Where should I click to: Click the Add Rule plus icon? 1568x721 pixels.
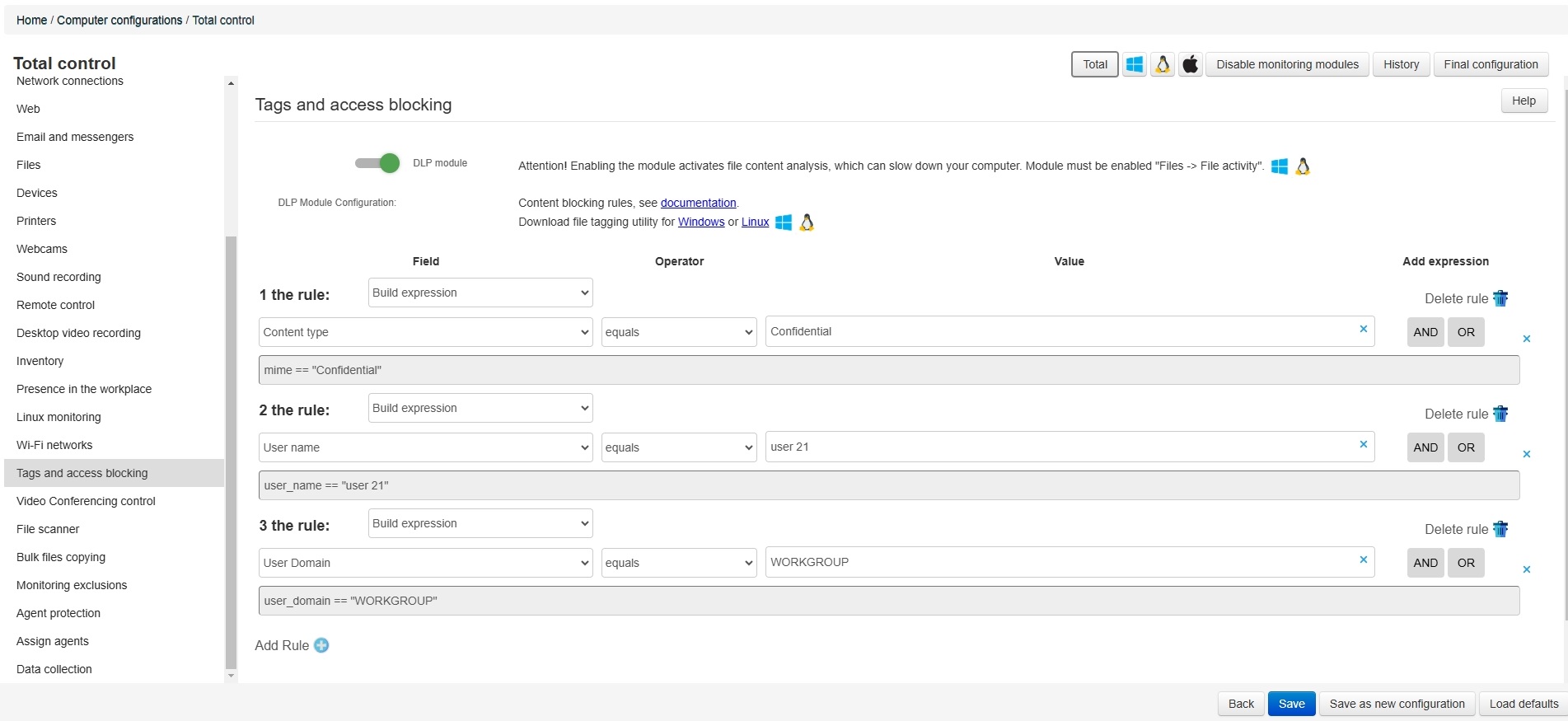pyautogui.click(x=321, y=645)
